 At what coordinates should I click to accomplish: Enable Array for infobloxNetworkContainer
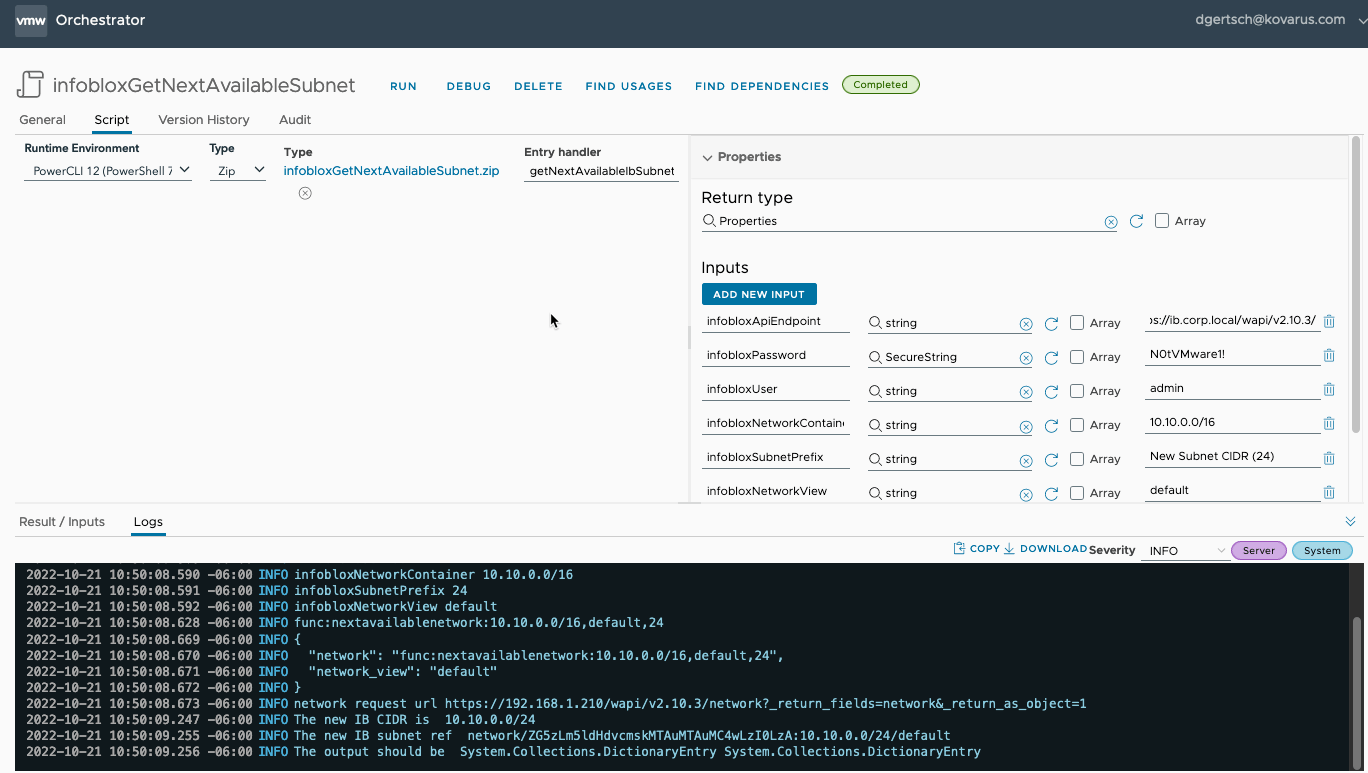click(x=1077, y=425)
